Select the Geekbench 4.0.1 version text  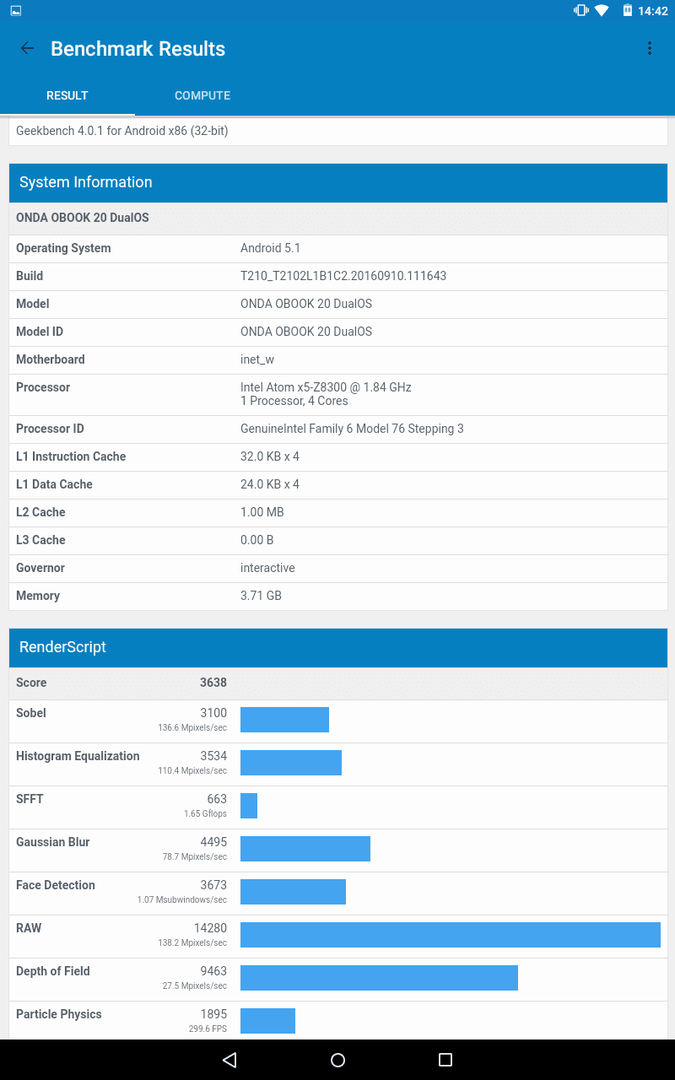[122, 131]
